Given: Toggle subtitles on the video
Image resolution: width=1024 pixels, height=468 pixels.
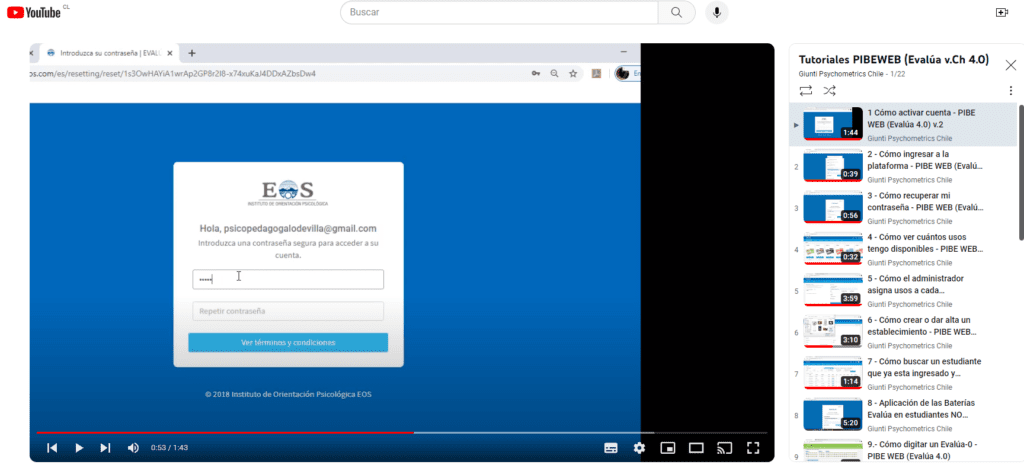Looking at the screenshot, I should coord(610,448).
